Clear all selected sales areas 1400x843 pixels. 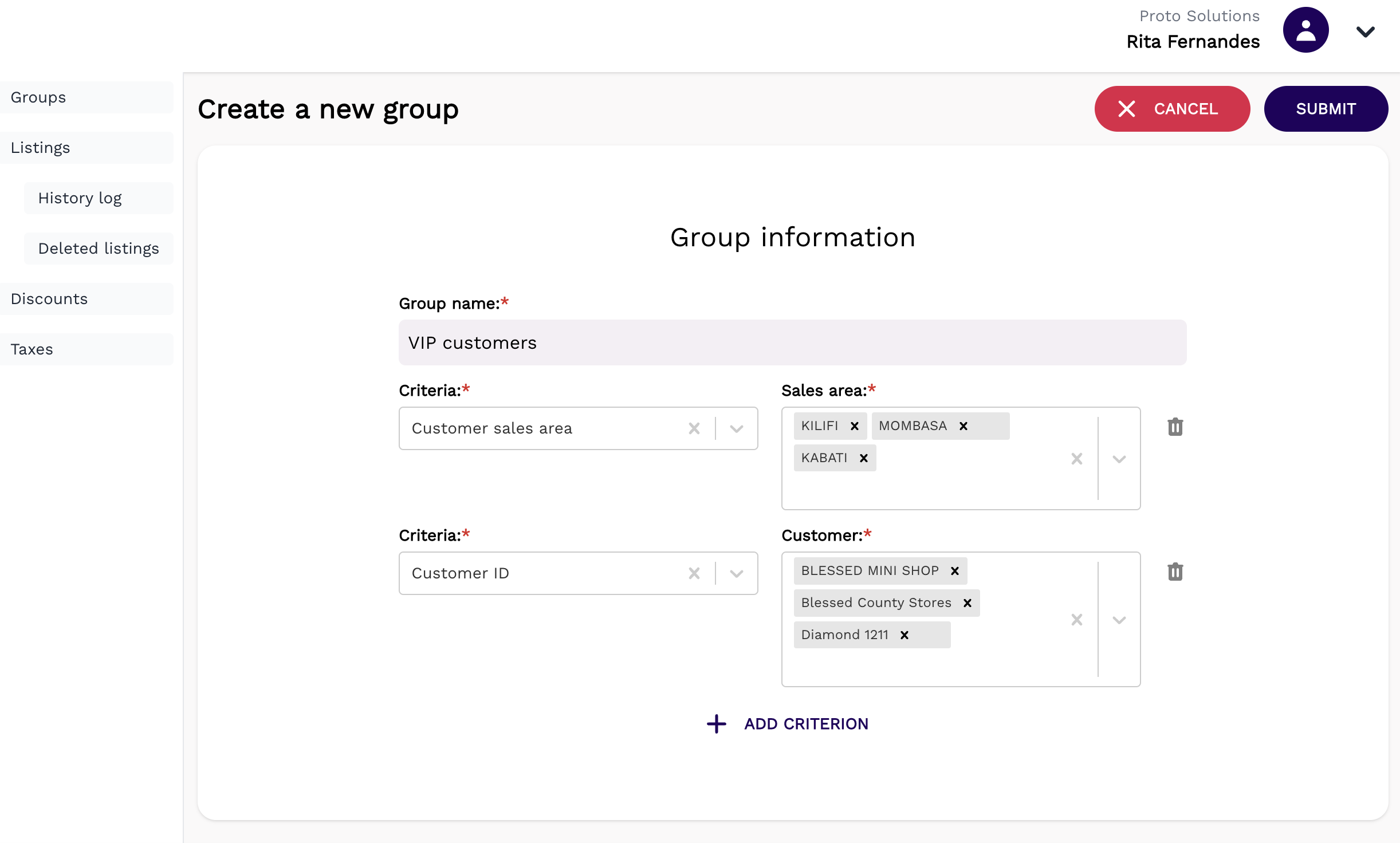[1077, 459]
